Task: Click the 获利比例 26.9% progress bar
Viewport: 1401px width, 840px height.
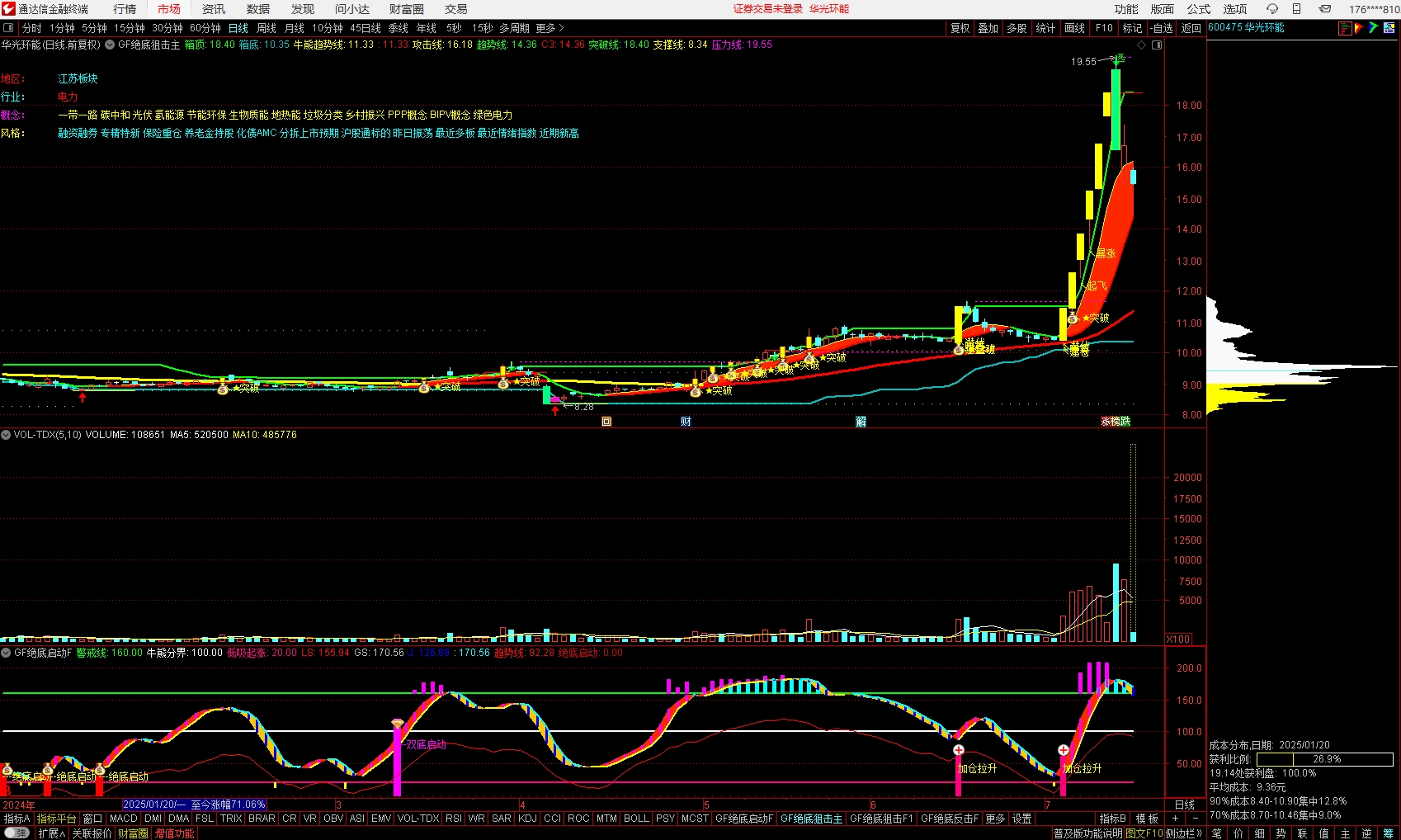Action: pos(1326,759)
